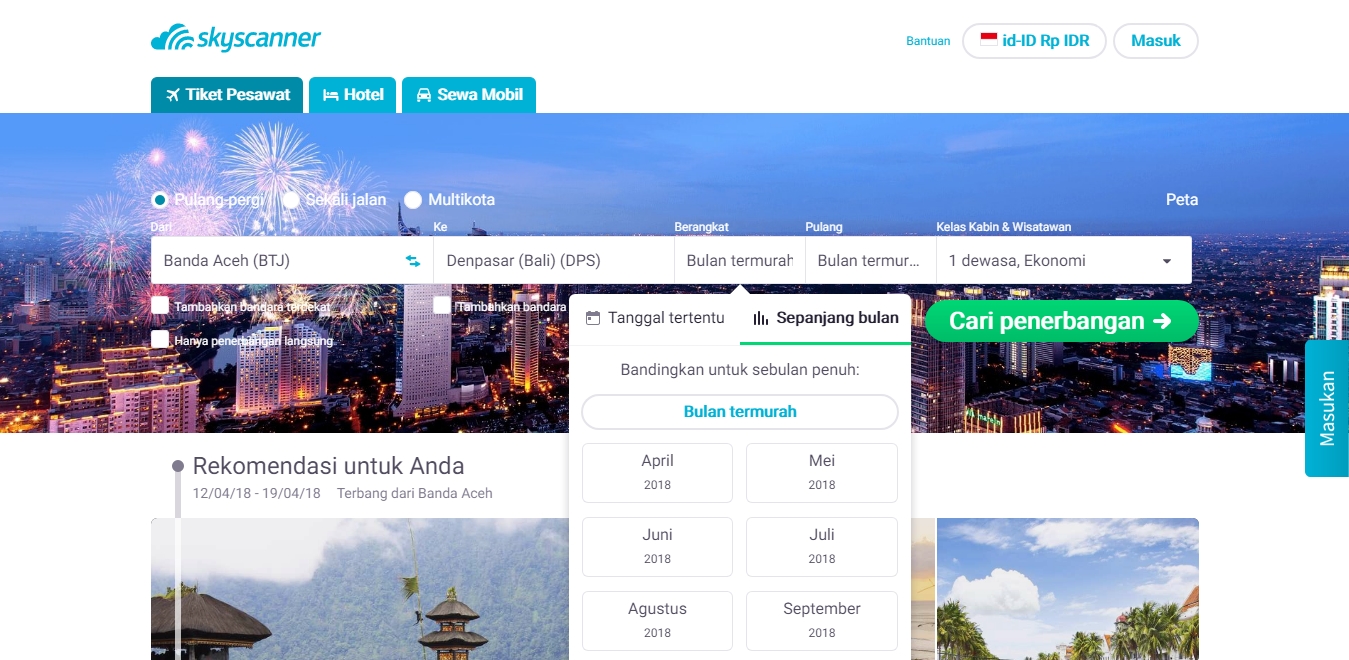Image resolution: width=1349 pixels, height=660 pixels.
Task: Swap origin and destination arrows icon
Action: coord(413,261)
